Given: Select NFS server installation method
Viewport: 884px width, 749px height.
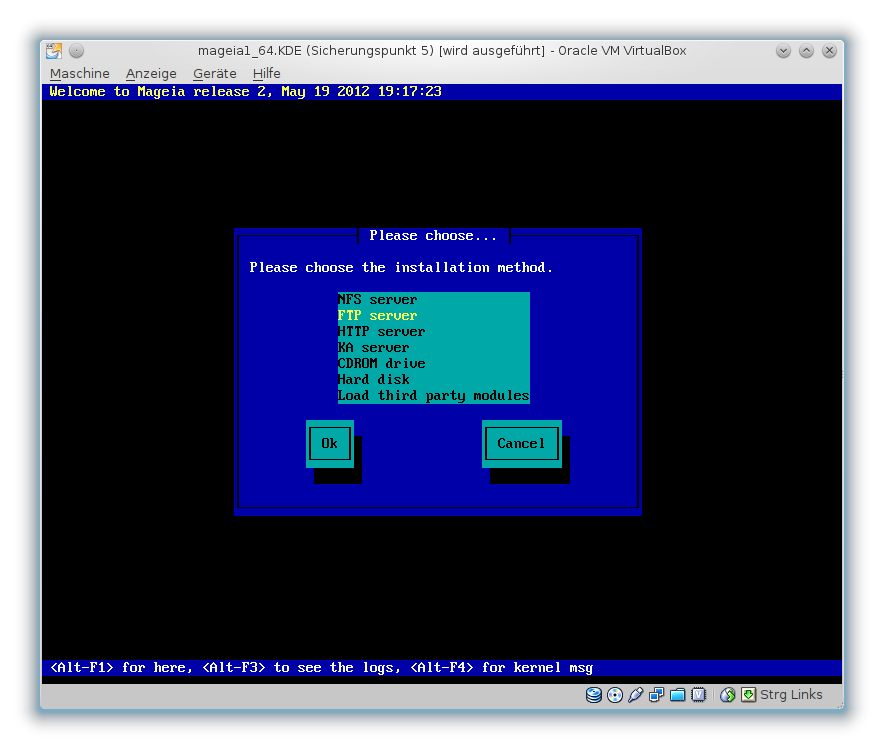Looking at the screenshot, I should (x=378, y=299).
